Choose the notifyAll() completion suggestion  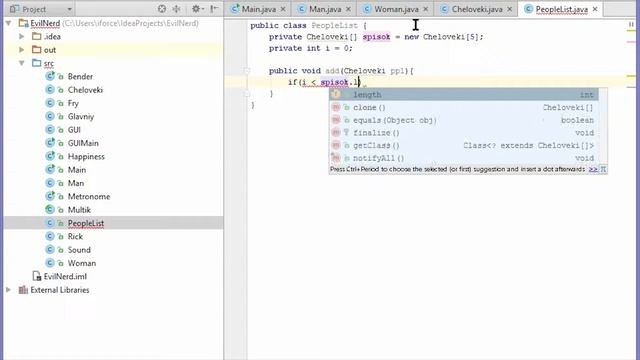[464, 158]
